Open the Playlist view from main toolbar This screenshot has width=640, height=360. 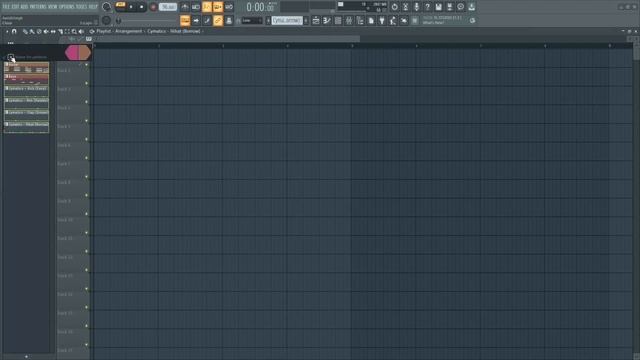316,20
